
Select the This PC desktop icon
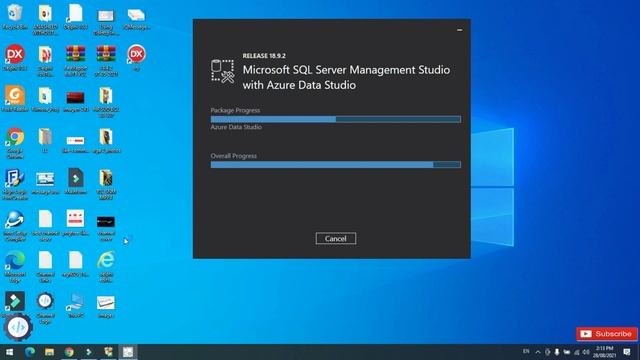tap(76, 305)
